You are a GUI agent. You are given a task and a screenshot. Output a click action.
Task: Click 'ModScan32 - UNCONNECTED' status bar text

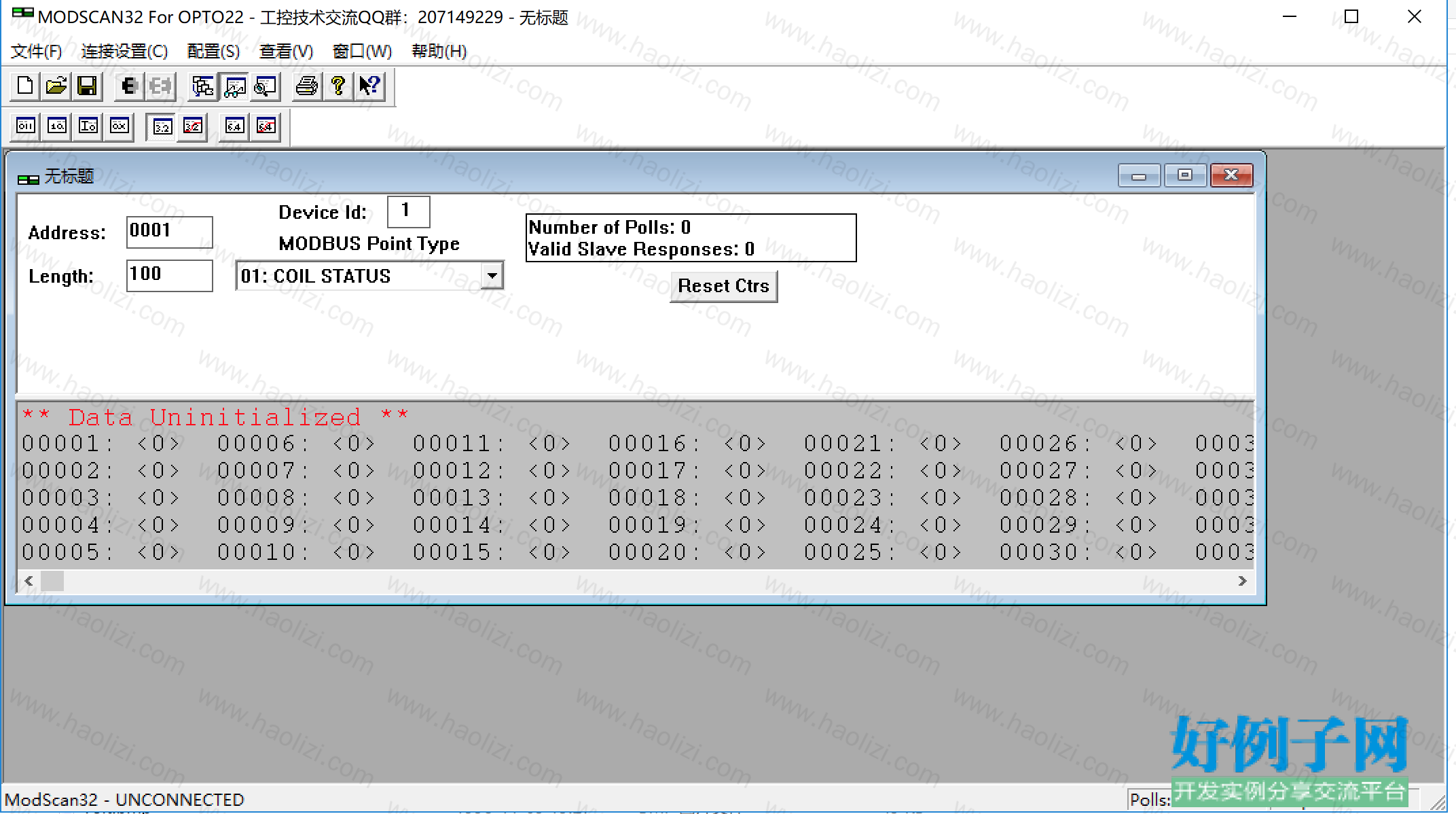click(x=125, y=799)
